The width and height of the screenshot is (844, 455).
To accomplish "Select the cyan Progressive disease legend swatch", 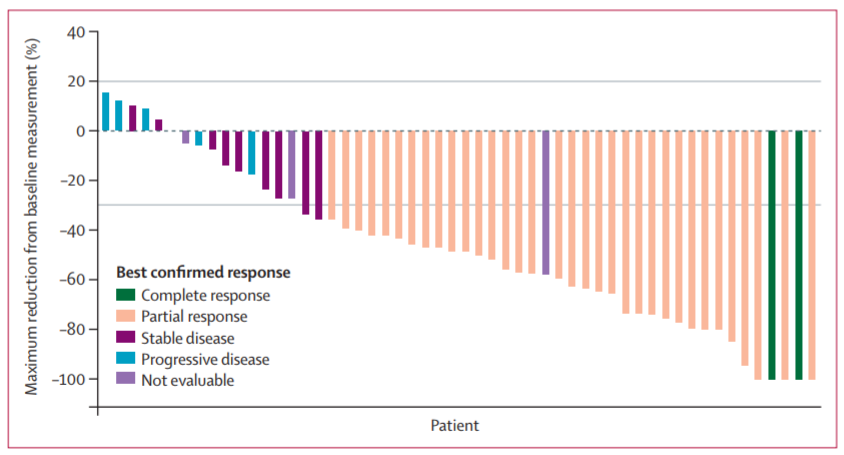I will (x=125, y=358).
